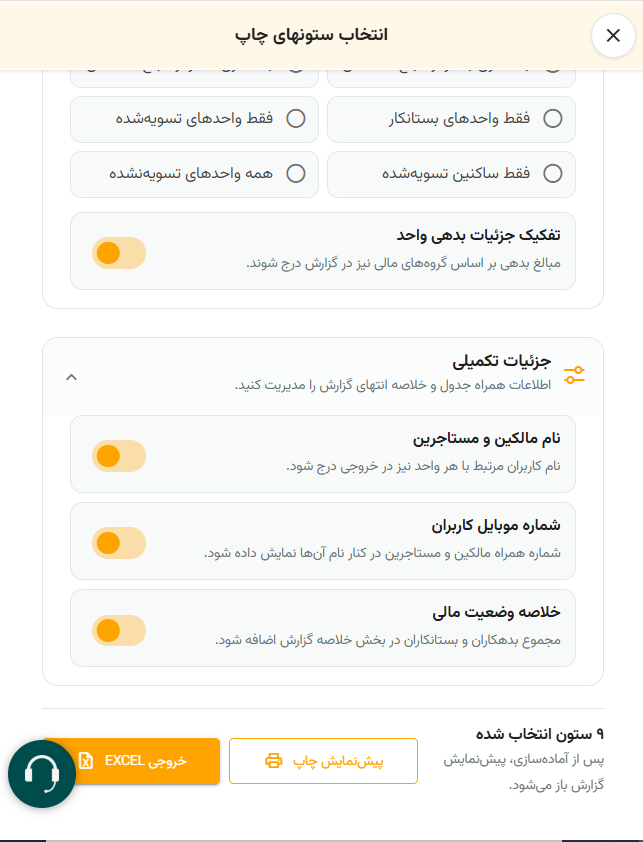The width and height of the screenshot is (643, 842).
Task: Toggle the خلاصه وضعیت مالی switch
Action: (119, 630)
